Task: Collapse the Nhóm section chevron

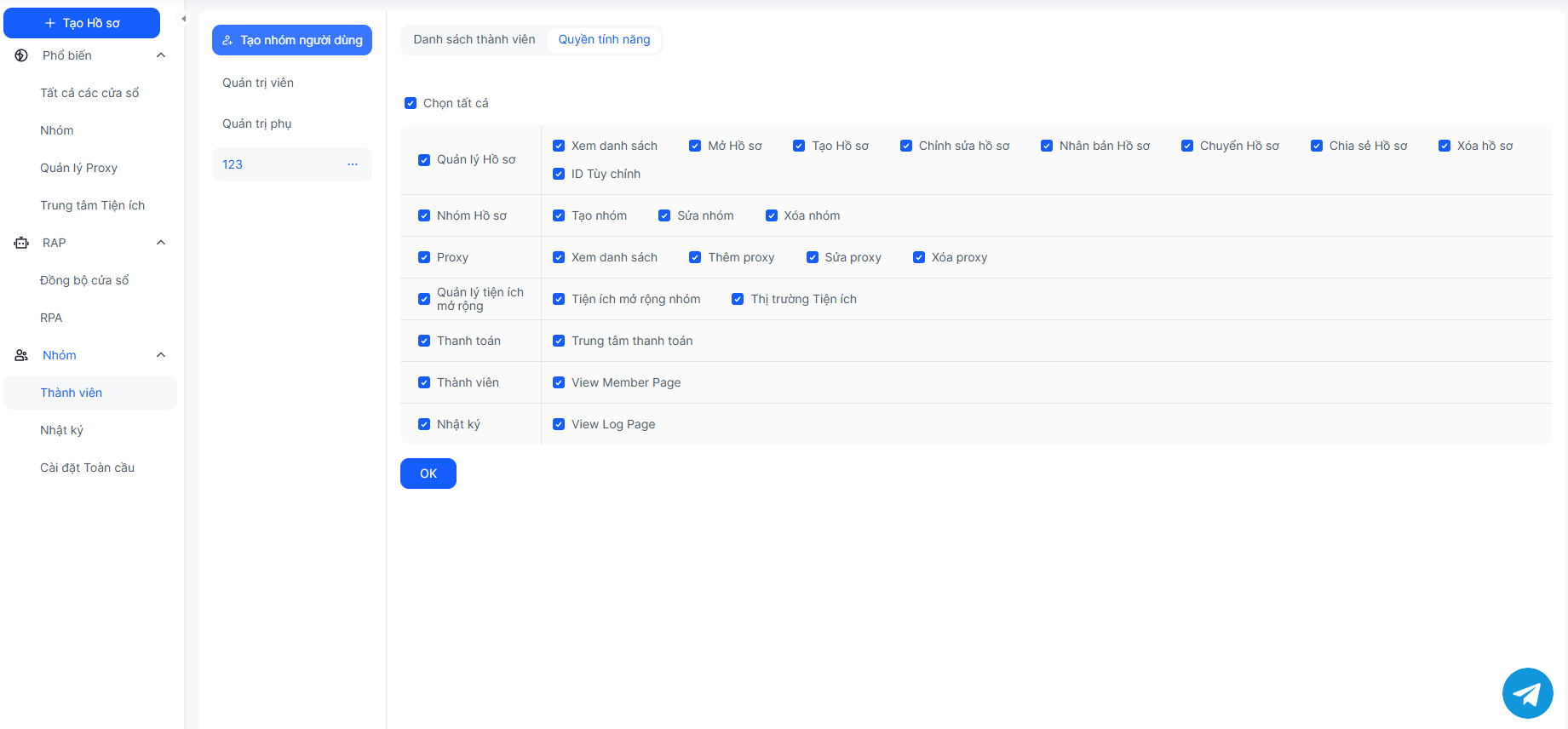Action: [161, 355]
